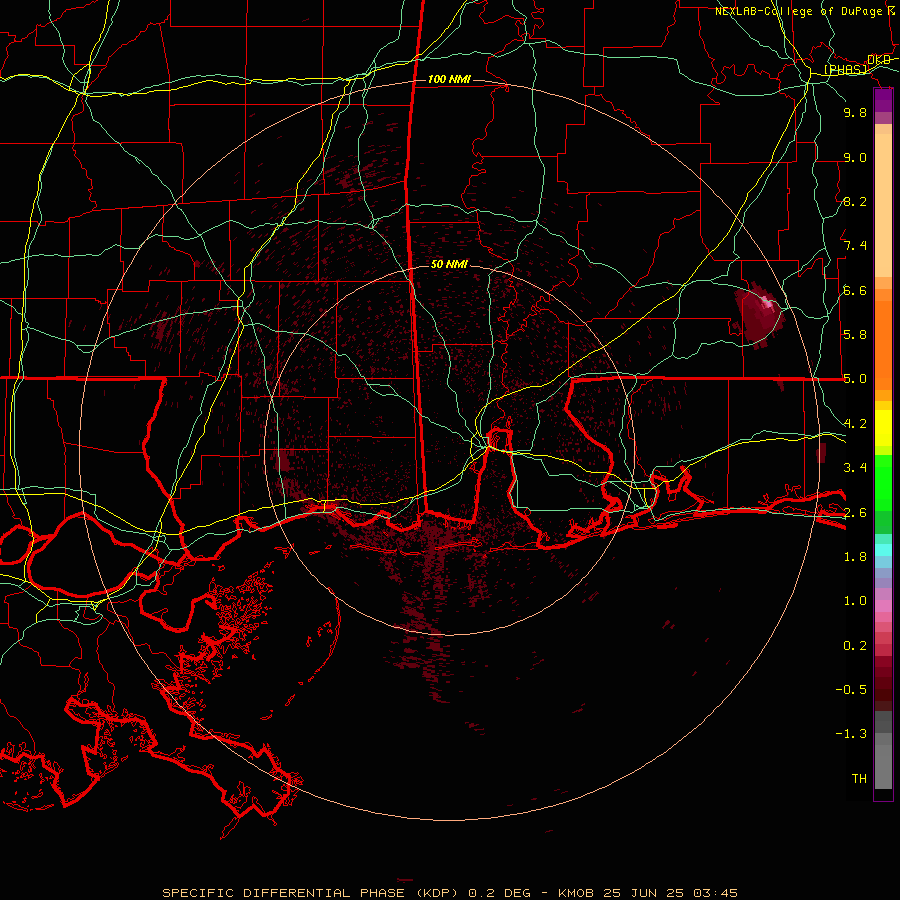Pick the pink segment near 1.0 on the color bar

point(883,606)
